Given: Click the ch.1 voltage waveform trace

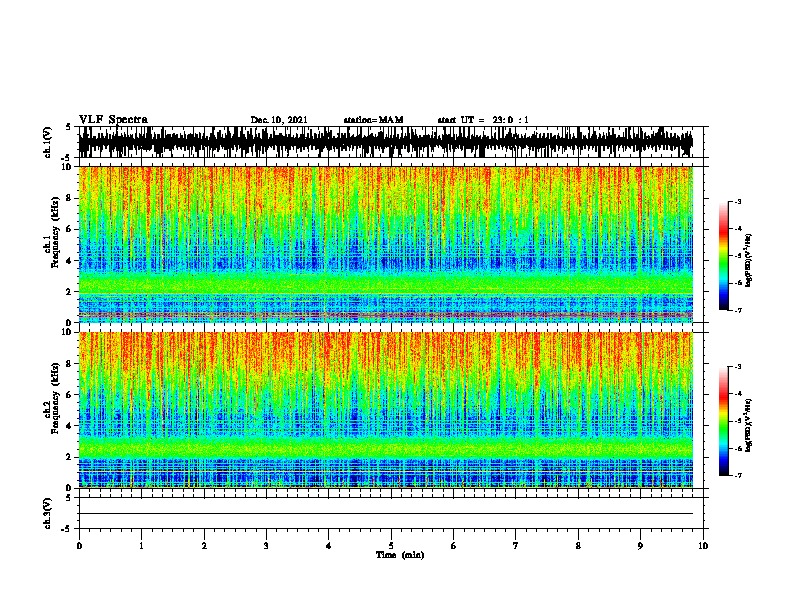Looking at the screenshot, I should pos(386,142).
